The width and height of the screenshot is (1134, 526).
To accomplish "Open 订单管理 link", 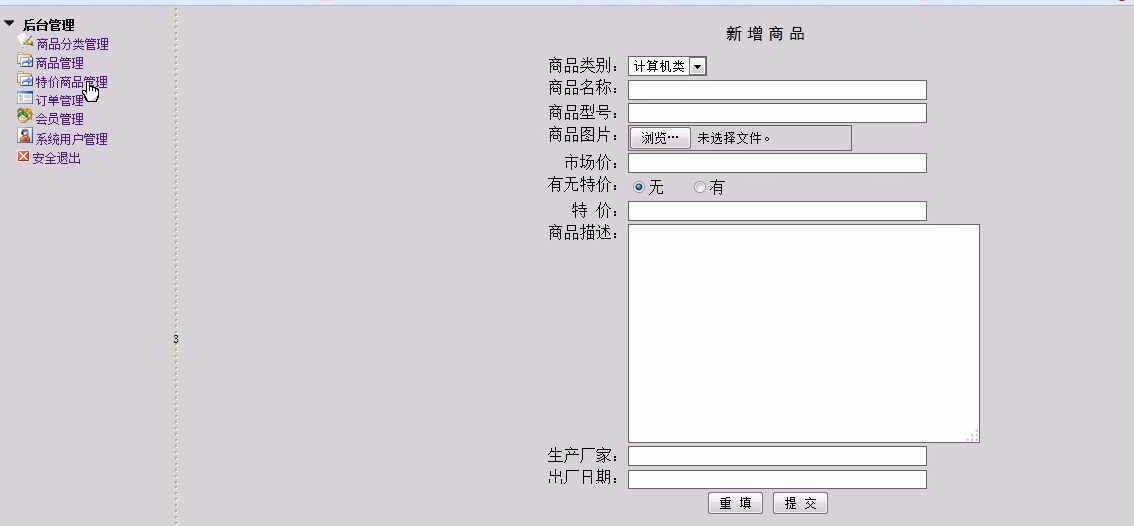I will tap(59, 101).
